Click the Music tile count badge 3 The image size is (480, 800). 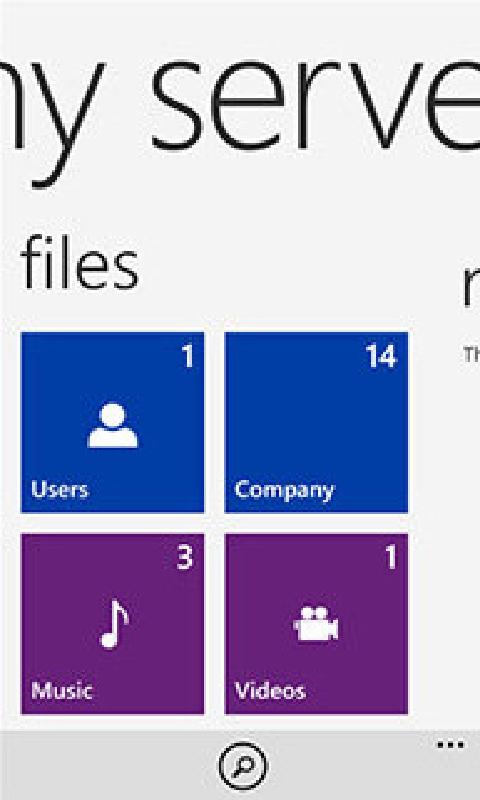point(185,557)
